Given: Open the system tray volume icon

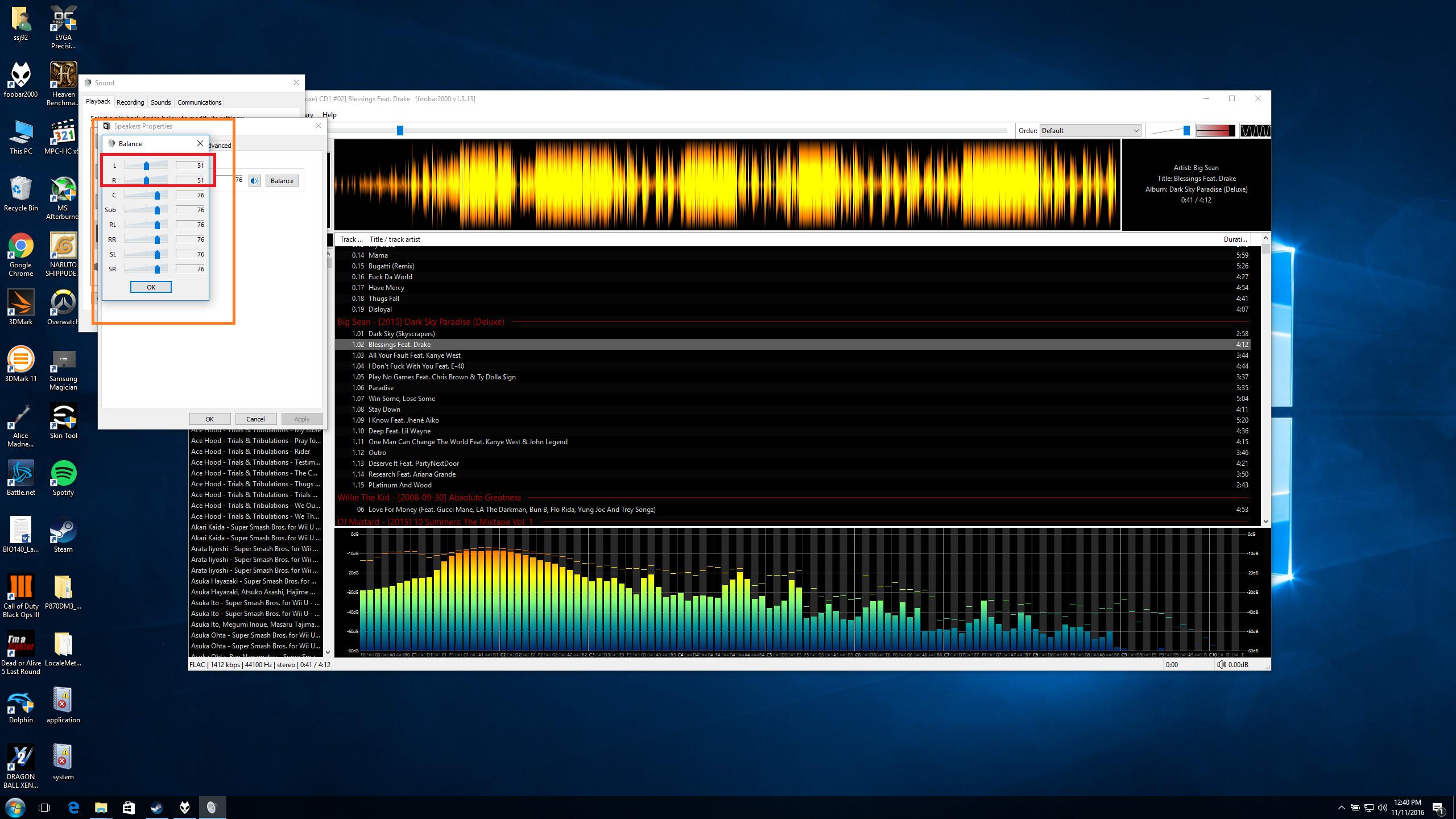Looking at the screenshot, I should (x=1382, y=808).
